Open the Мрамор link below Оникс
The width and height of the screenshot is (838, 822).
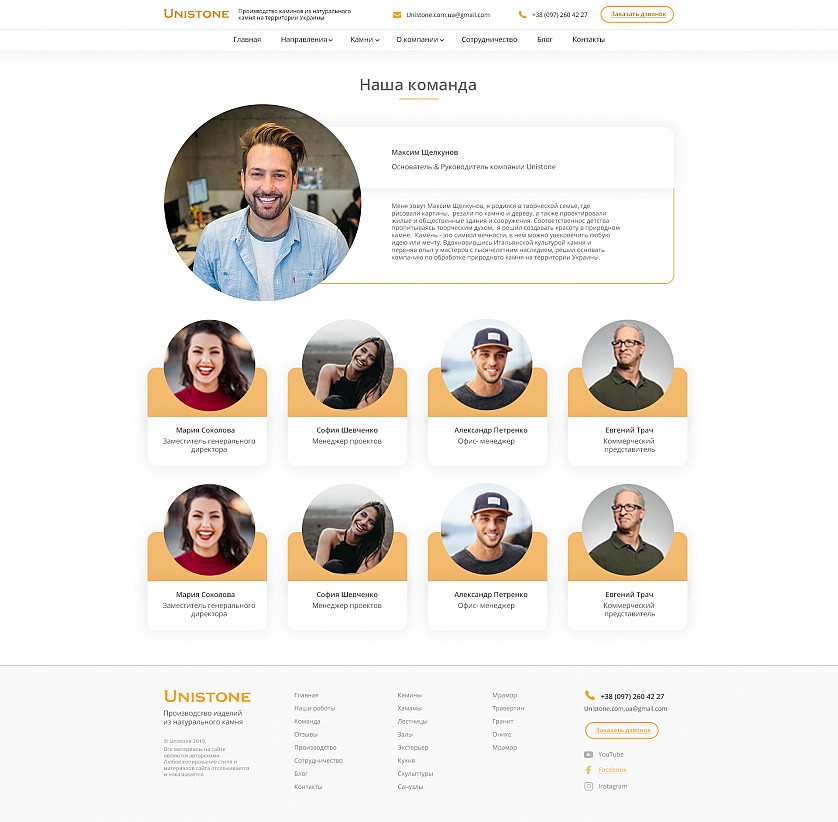point(505,748)
